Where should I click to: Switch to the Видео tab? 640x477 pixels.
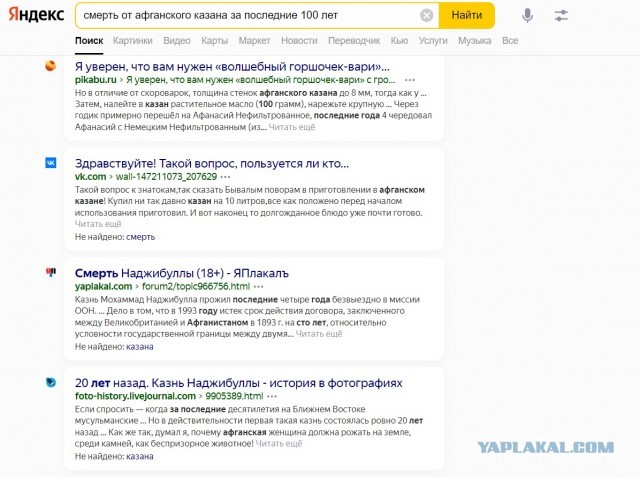tap(177, 41)
